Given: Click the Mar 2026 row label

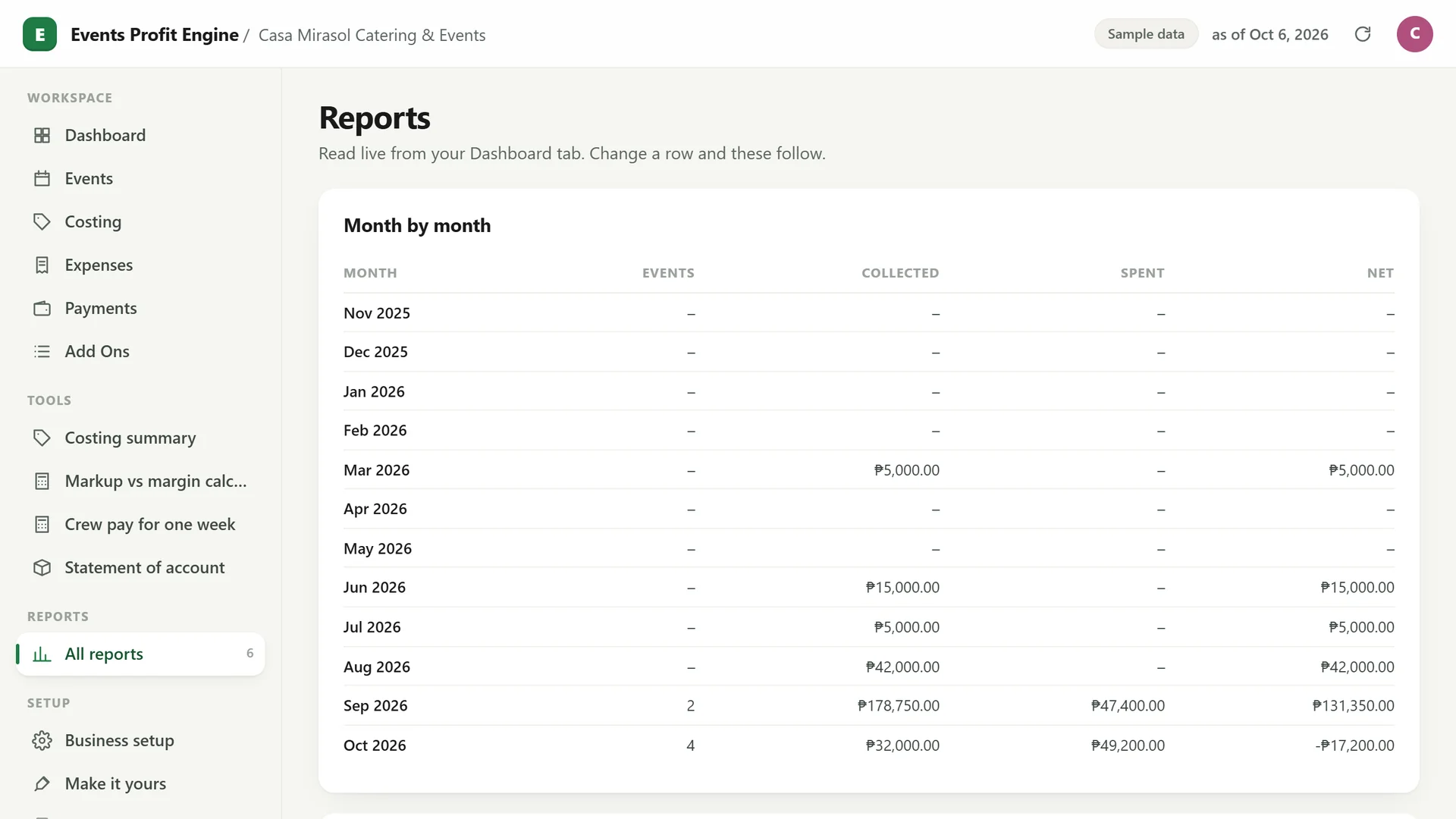Looking at the screenshot, I should click(376, 470).
